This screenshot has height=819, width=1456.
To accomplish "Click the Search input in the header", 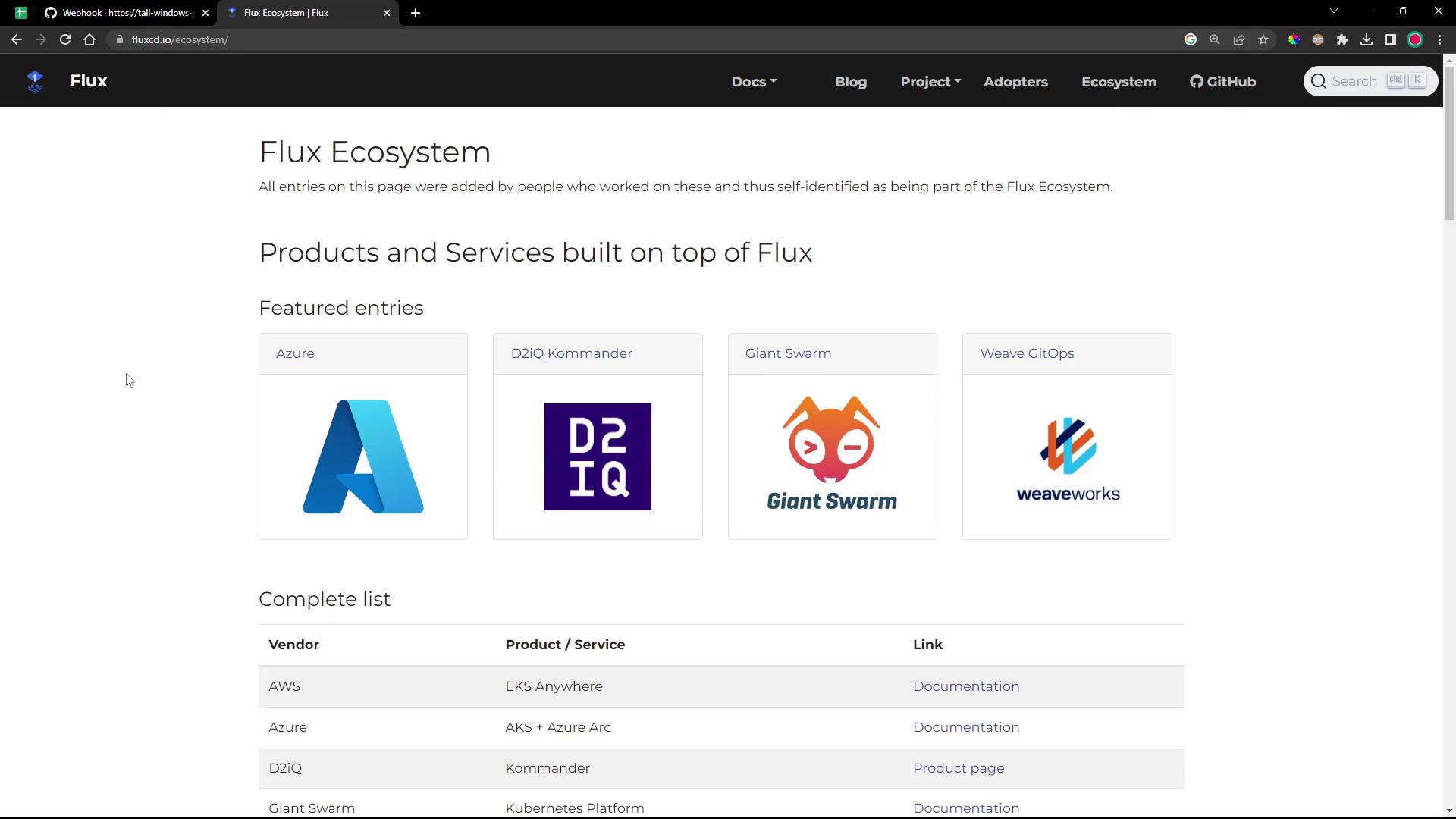I will pyautogui.click(x=1370, y=81).
